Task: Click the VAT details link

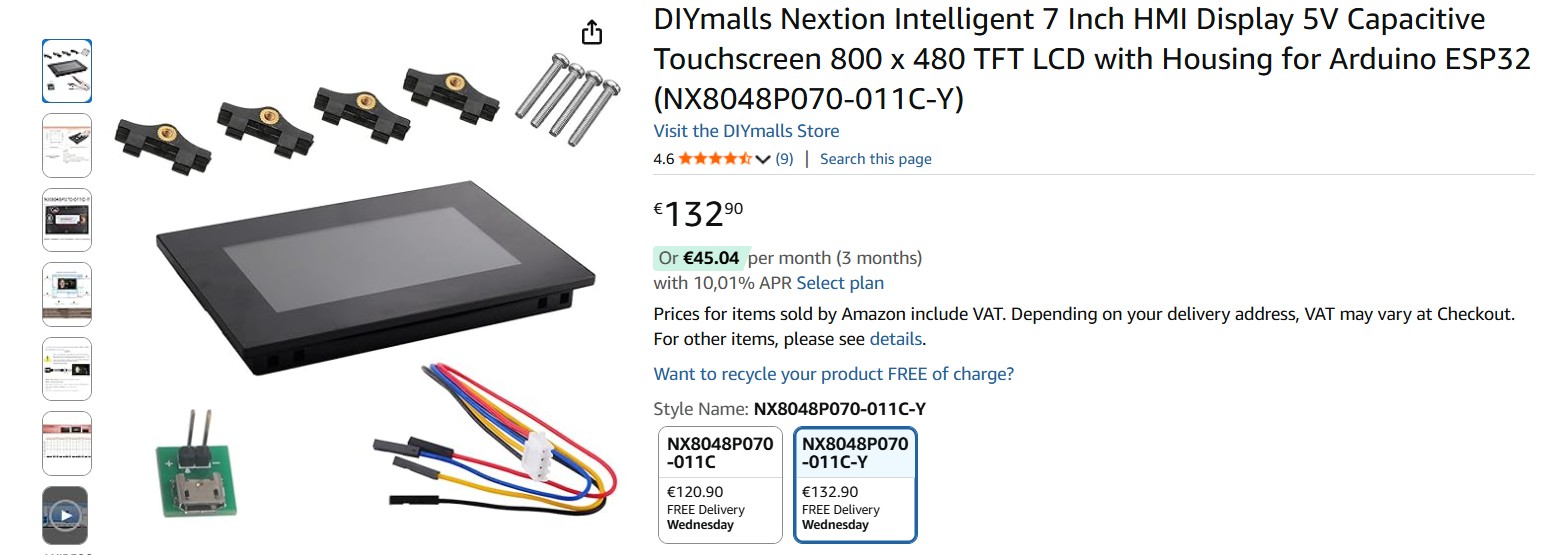Action: point(895,339)
